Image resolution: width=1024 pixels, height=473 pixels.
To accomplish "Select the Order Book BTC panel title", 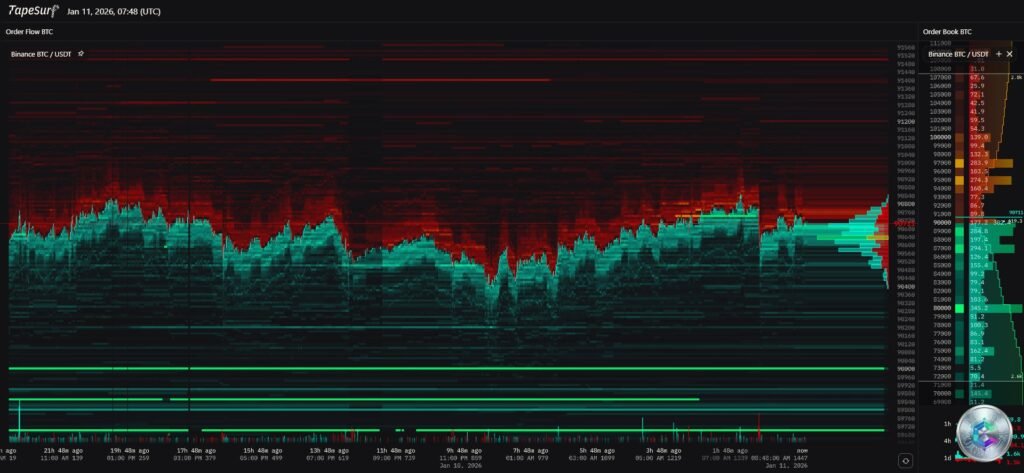I will 947,32.
